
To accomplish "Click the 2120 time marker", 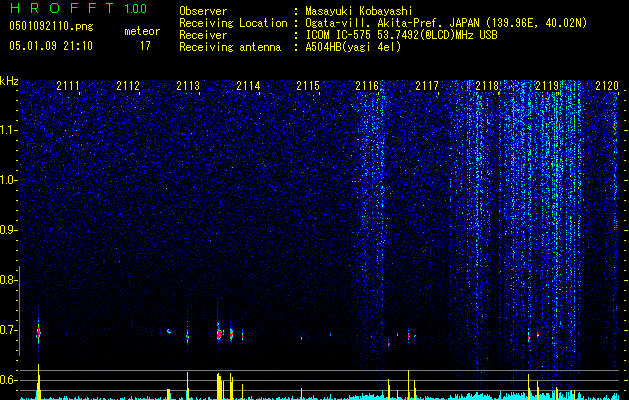I will coord(607,86).
